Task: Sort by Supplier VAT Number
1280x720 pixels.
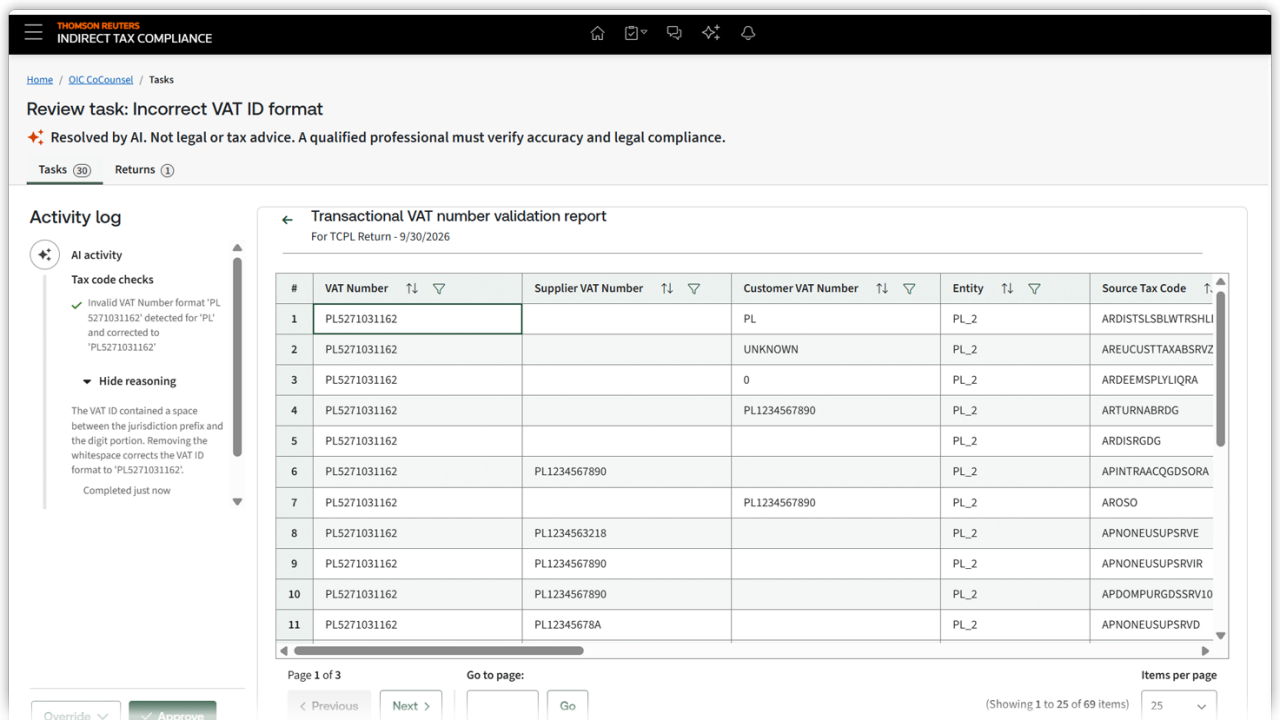Action: [x=667, y=288]
